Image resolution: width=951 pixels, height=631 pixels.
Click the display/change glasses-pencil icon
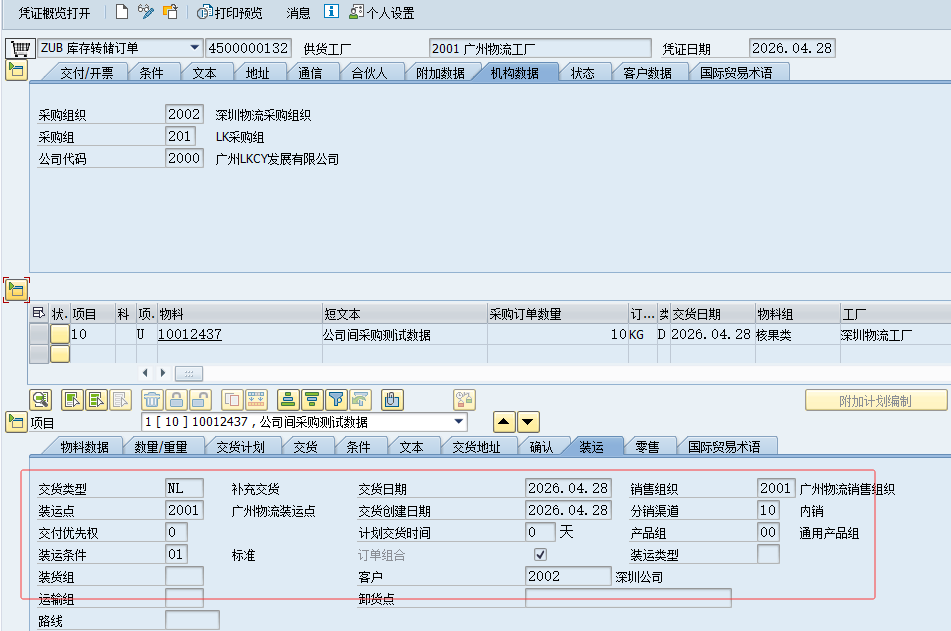tap(146, 13)
